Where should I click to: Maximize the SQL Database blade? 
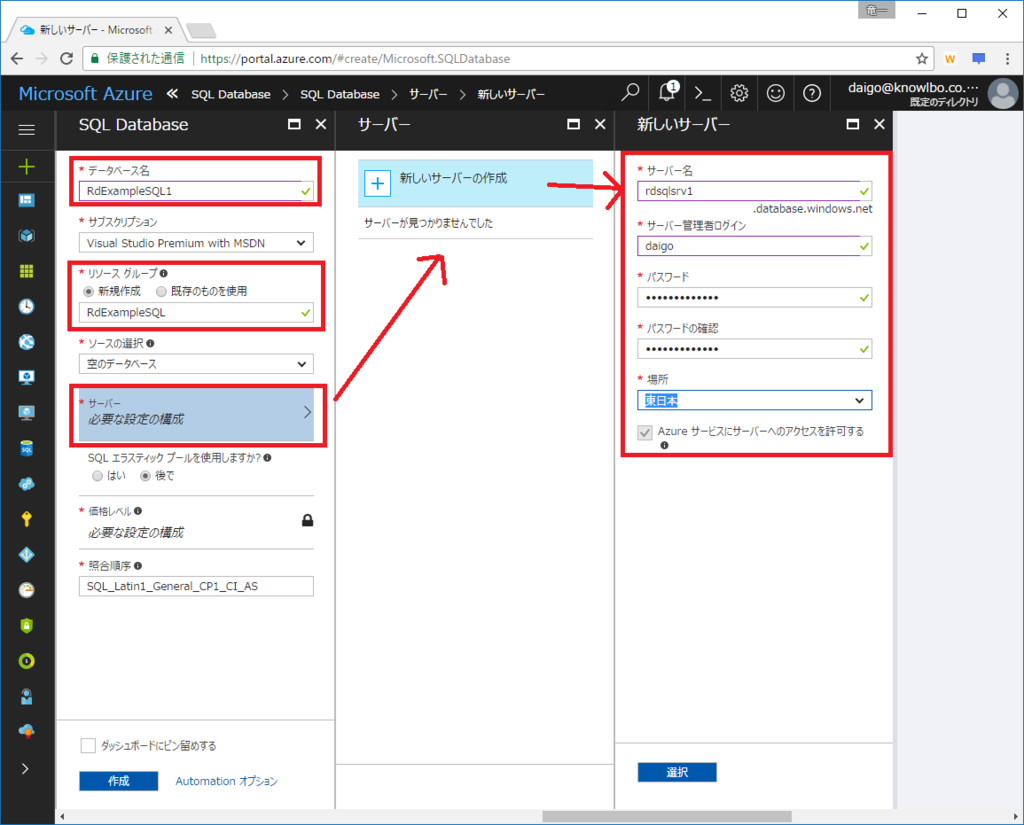point(295,124)
